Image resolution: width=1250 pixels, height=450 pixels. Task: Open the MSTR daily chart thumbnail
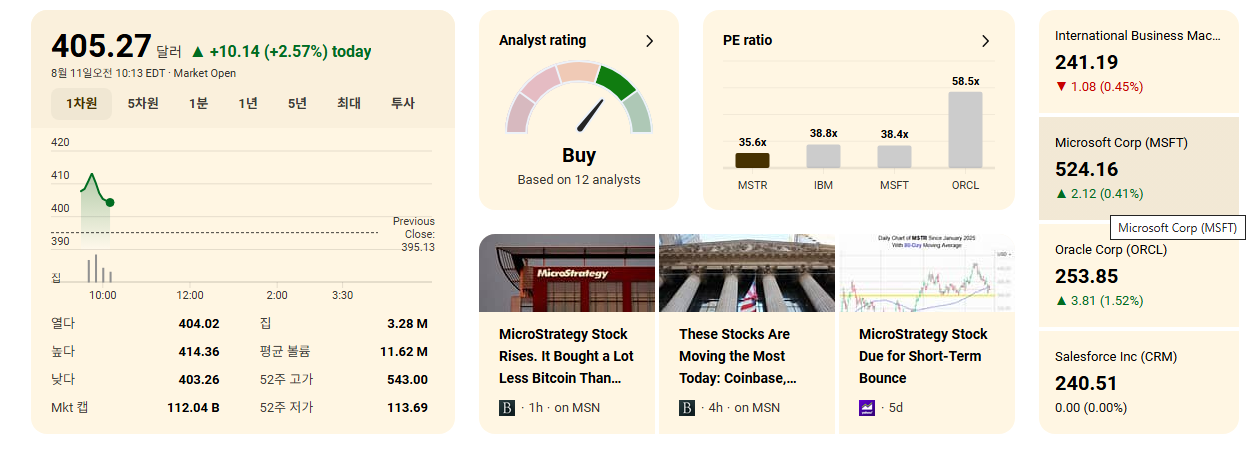927,273
